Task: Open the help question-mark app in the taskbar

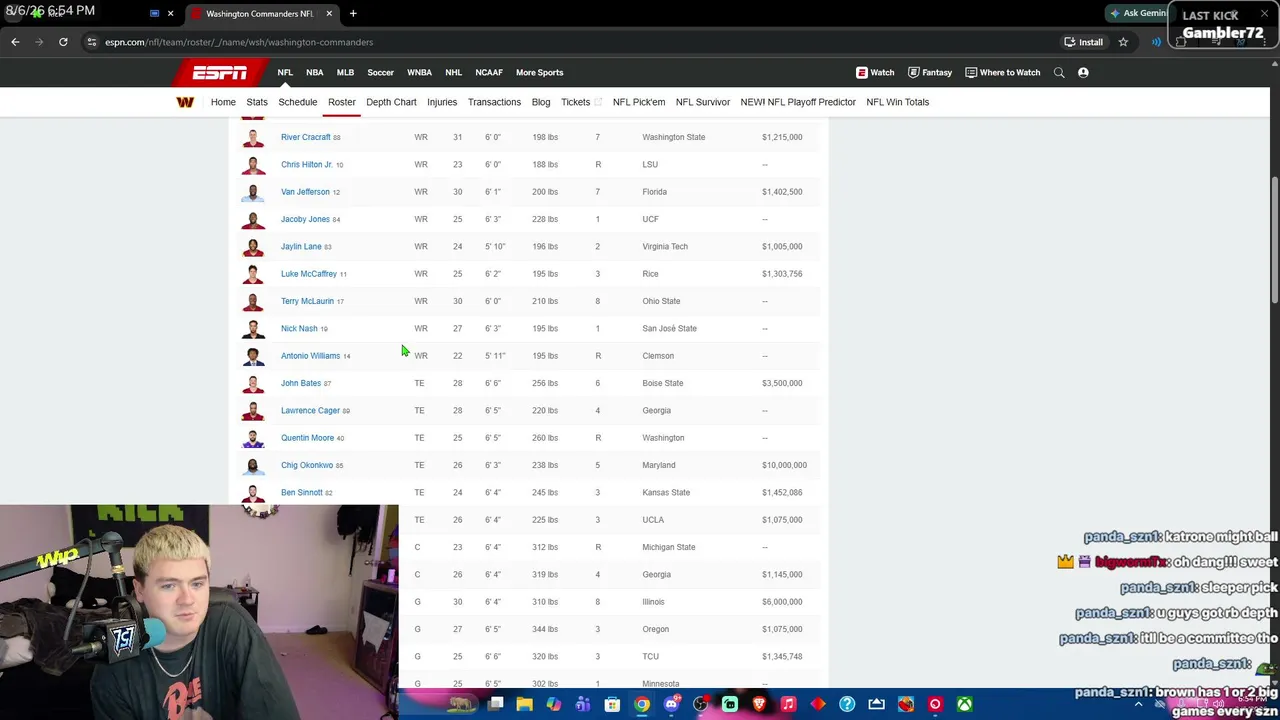Action: [847, 704]
